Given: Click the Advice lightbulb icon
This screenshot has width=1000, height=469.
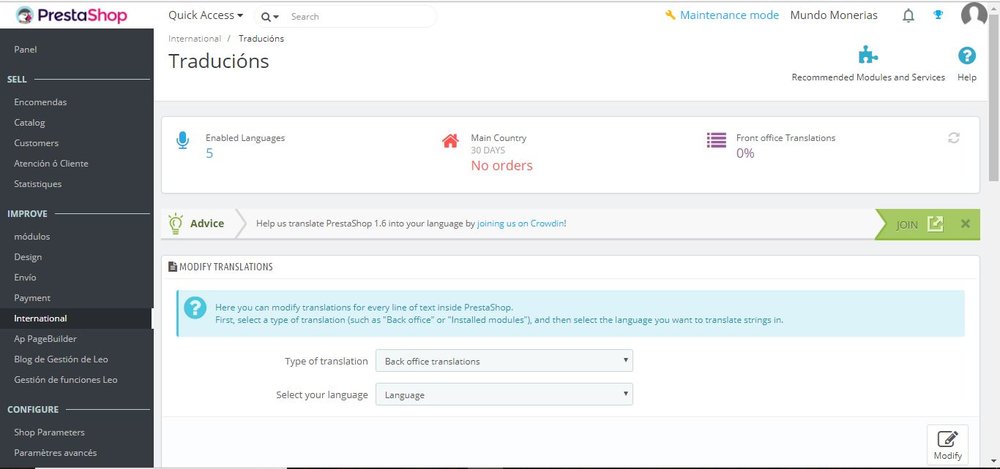Looking at the screenshot, I should 175,223.
